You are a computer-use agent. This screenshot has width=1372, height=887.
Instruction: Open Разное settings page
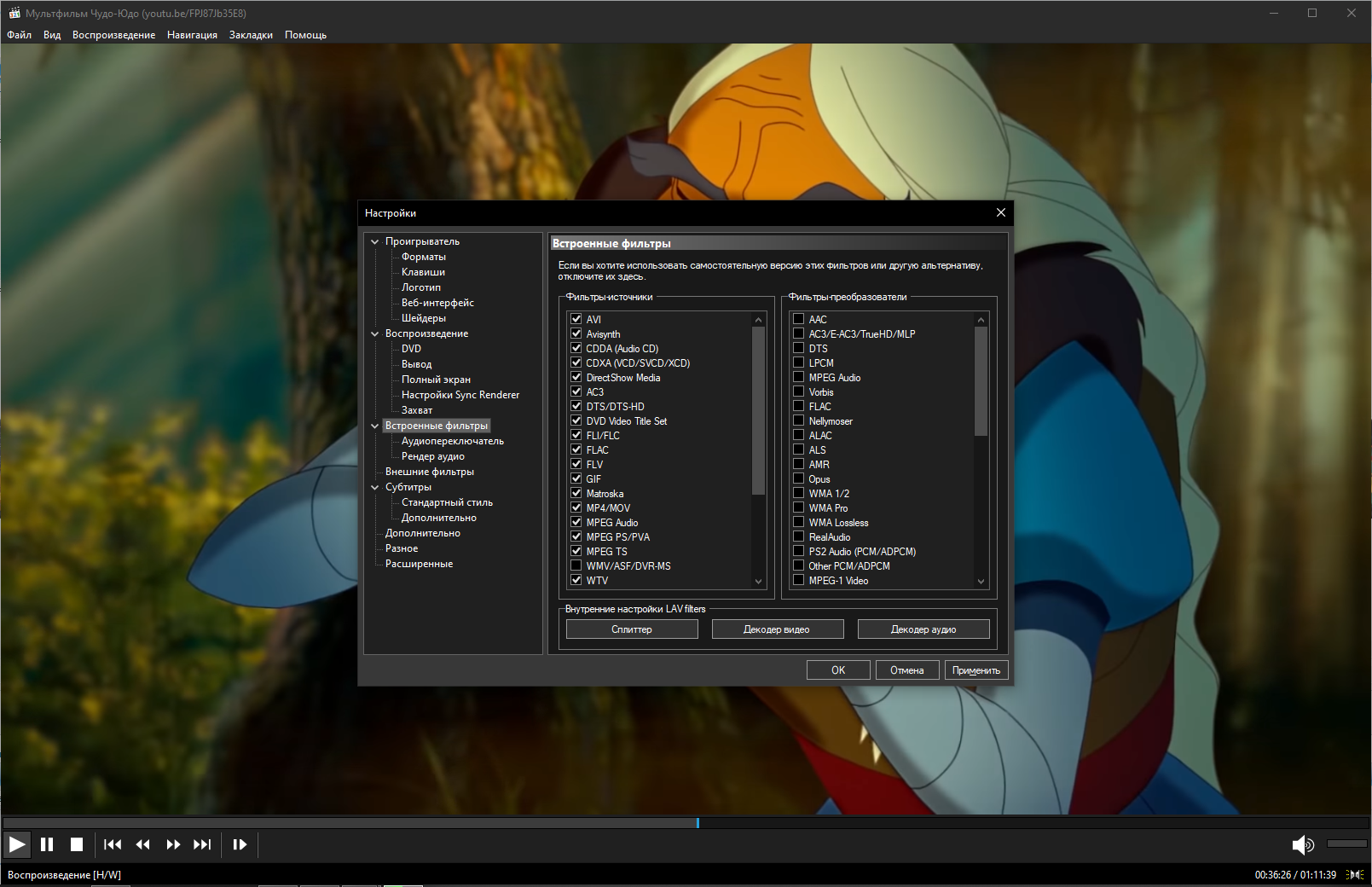coord(402,548)
